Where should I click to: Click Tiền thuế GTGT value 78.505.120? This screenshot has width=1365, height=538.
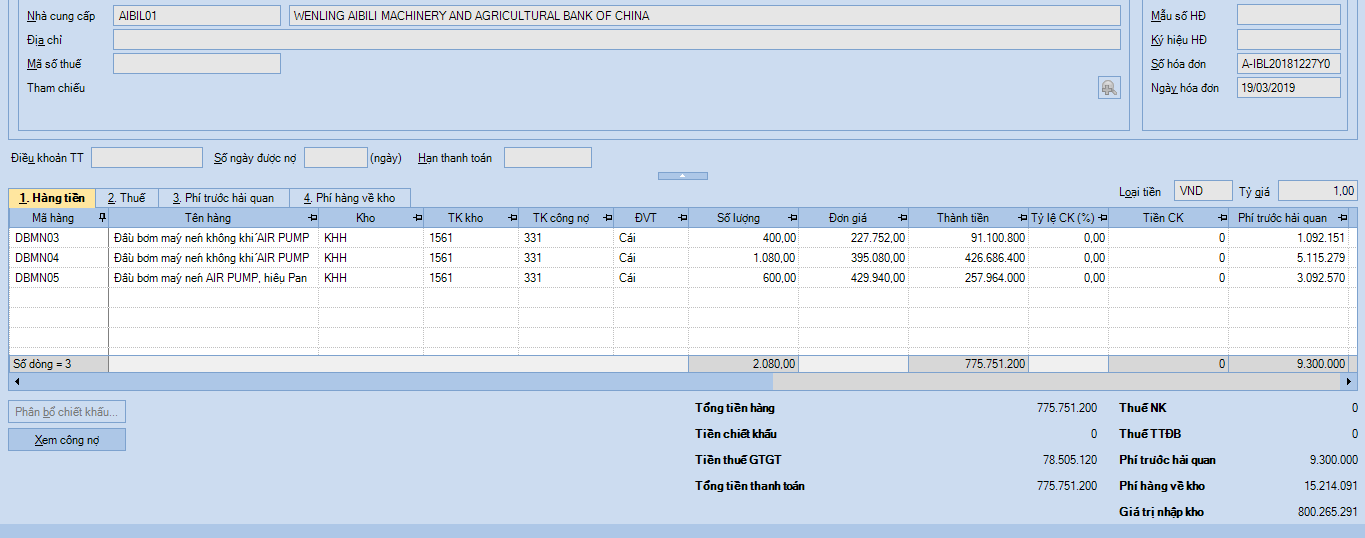pyautogui.click(x=1070, y=460)
